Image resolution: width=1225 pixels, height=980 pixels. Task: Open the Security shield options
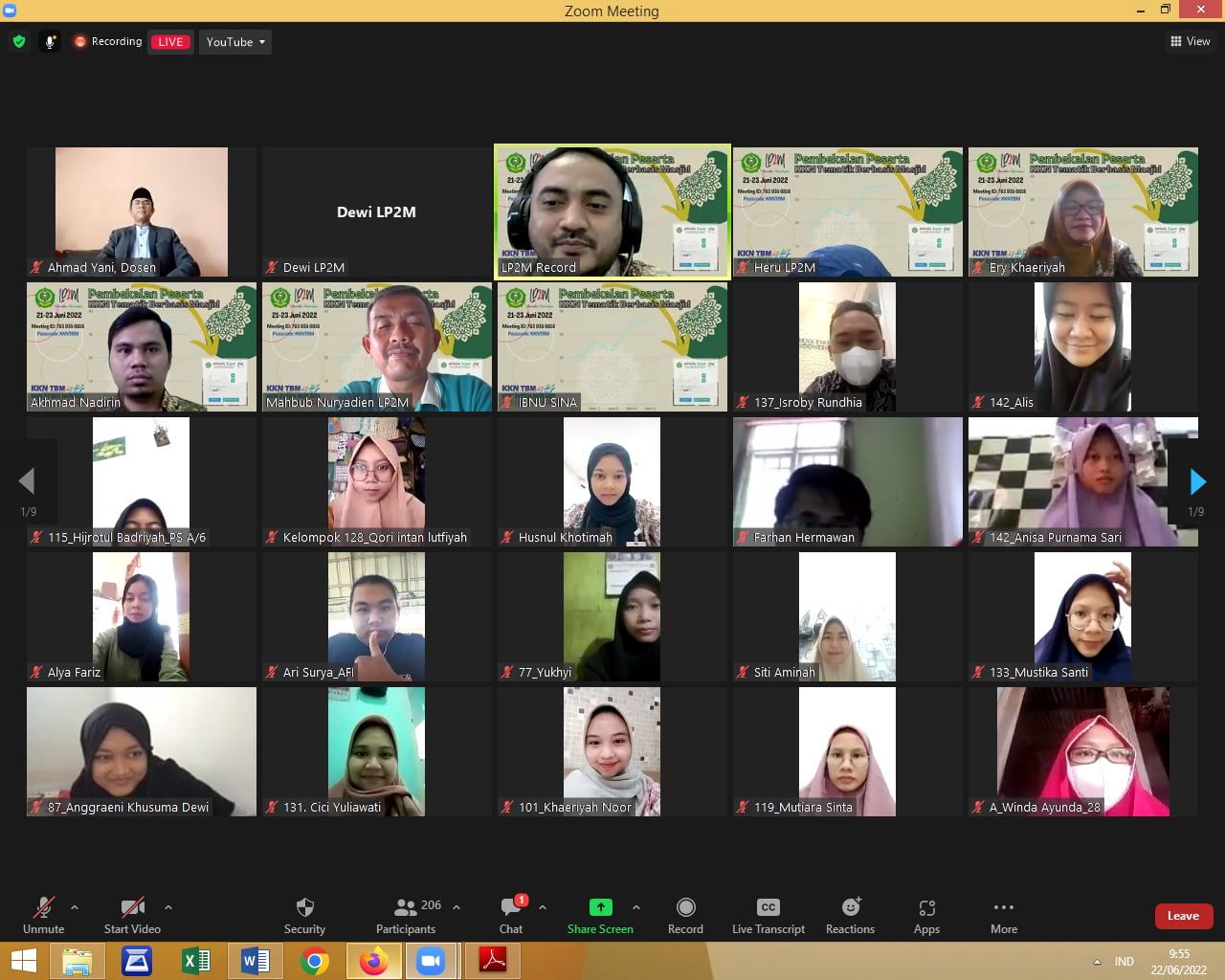point(304,915)
